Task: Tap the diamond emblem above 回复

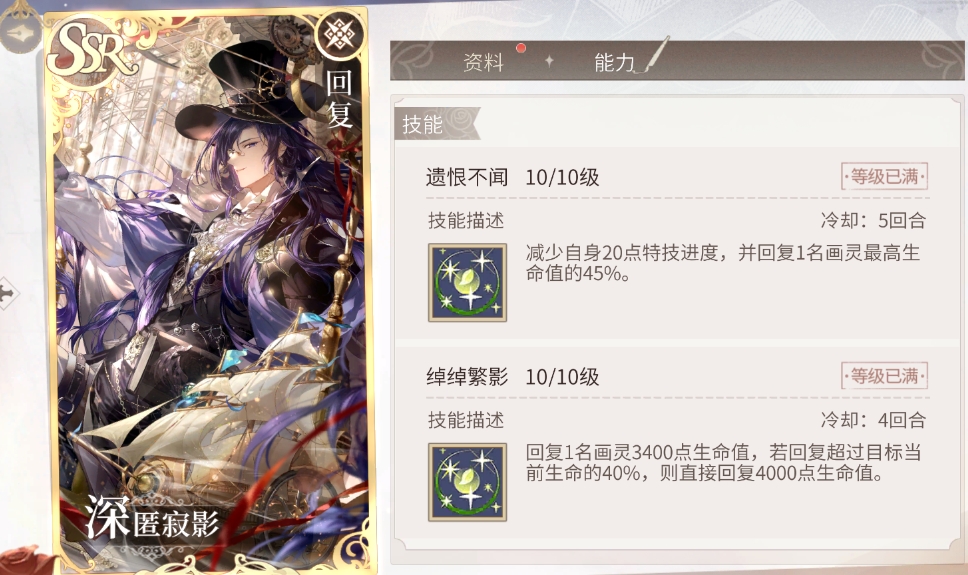Action: tap(340, 33)
